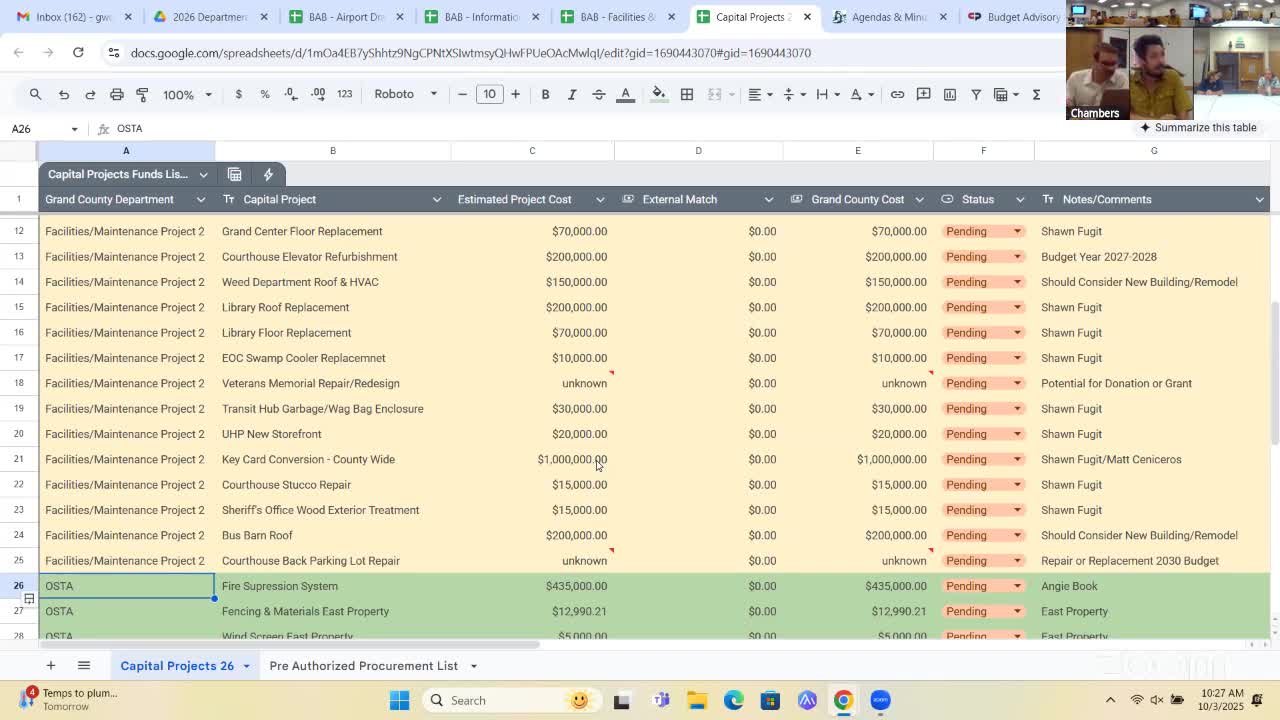Screen dimensions: 1280x720
Task: Toggle bold formatting
Action: [545, 94]
